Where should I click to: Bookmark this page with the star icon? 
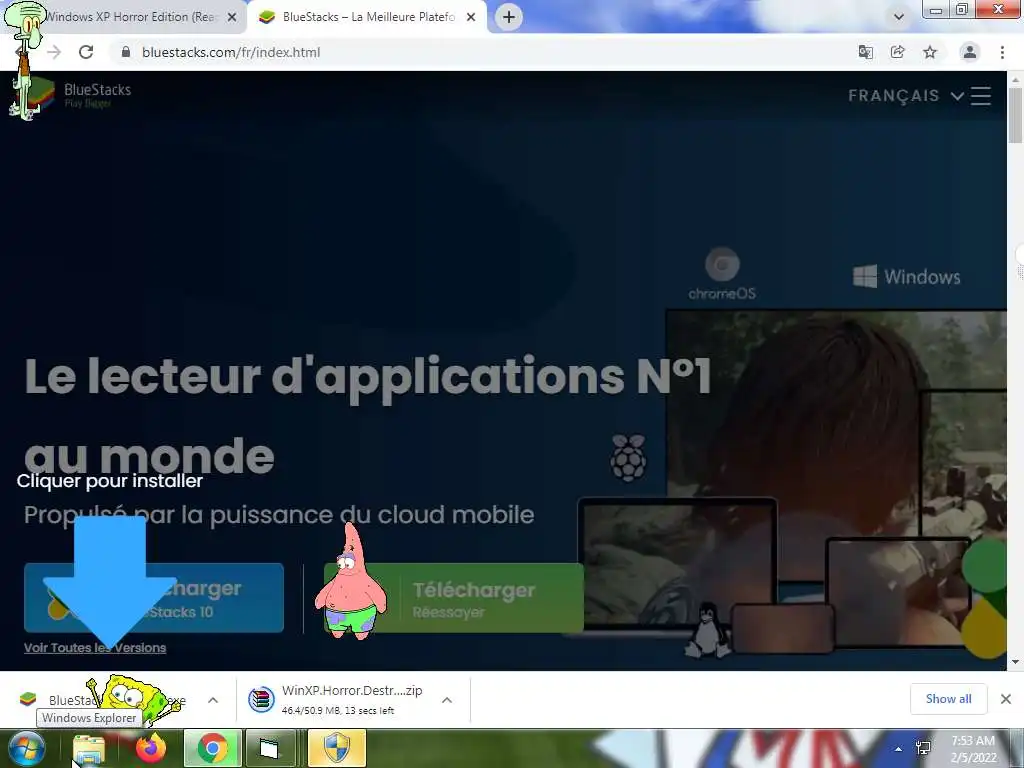930,52
